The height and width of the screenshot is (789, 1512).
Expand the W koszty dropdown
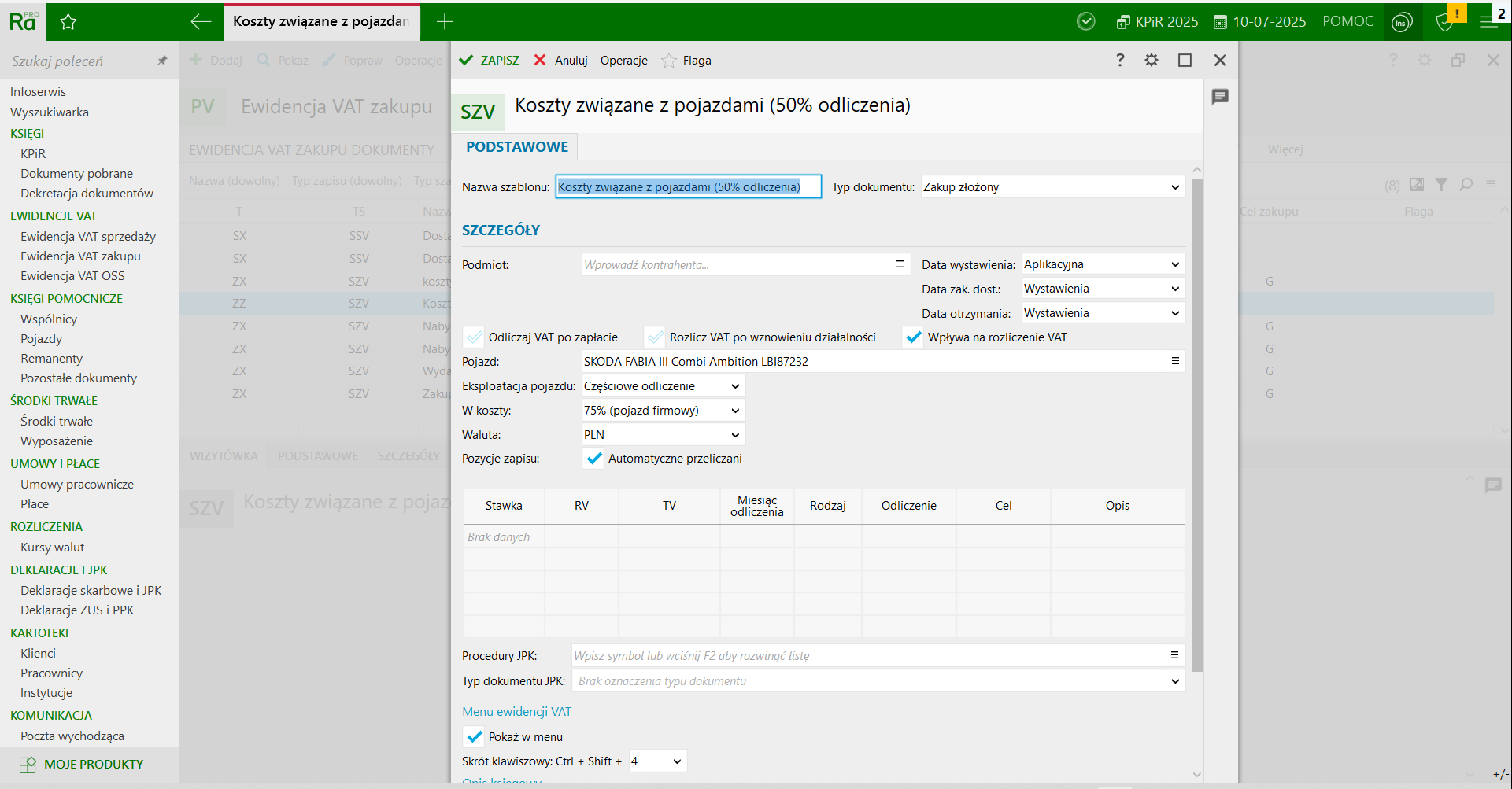click(x=734, y=411)
